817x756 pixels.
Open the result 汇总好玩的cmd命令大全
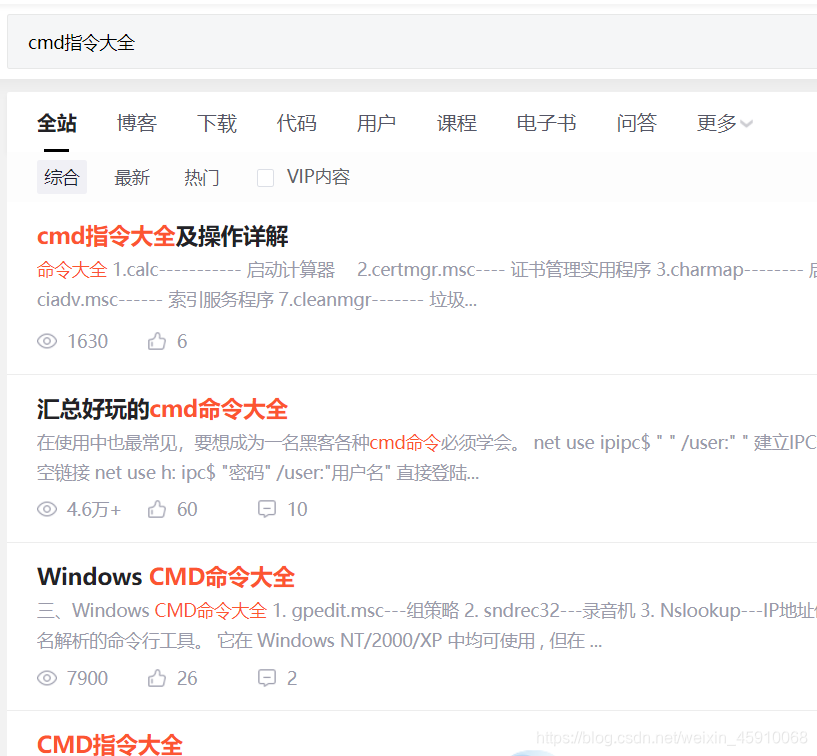pos(162,409)
